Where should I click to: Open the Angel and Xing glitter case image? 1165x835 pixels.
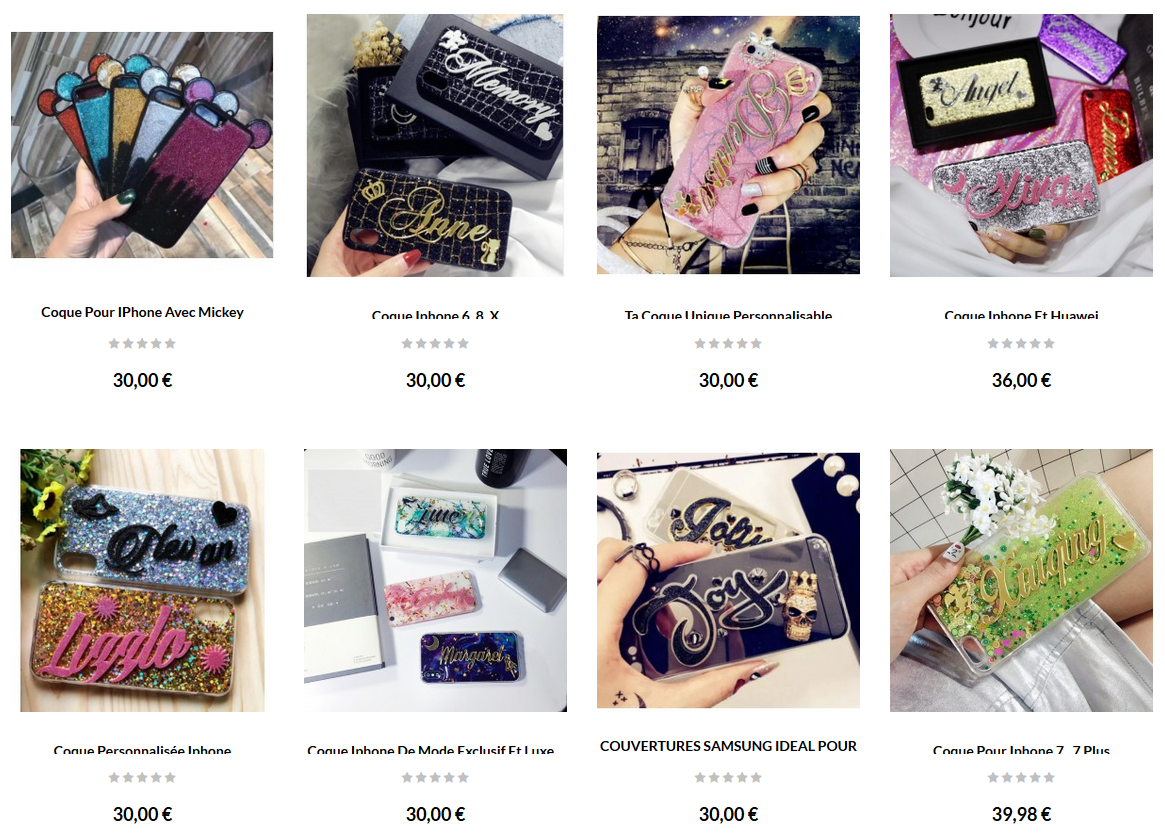pos(1021,145)
